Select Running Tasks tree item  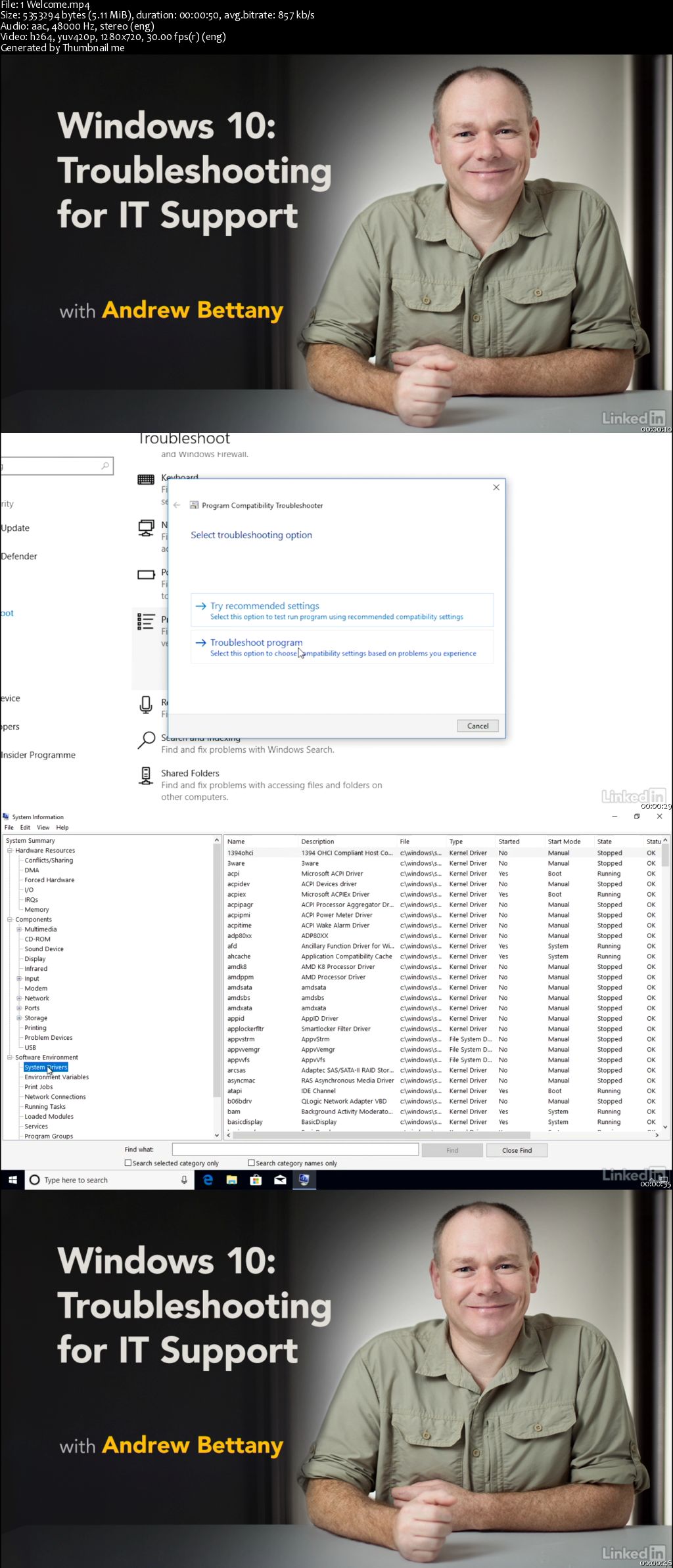[45, 1106]
